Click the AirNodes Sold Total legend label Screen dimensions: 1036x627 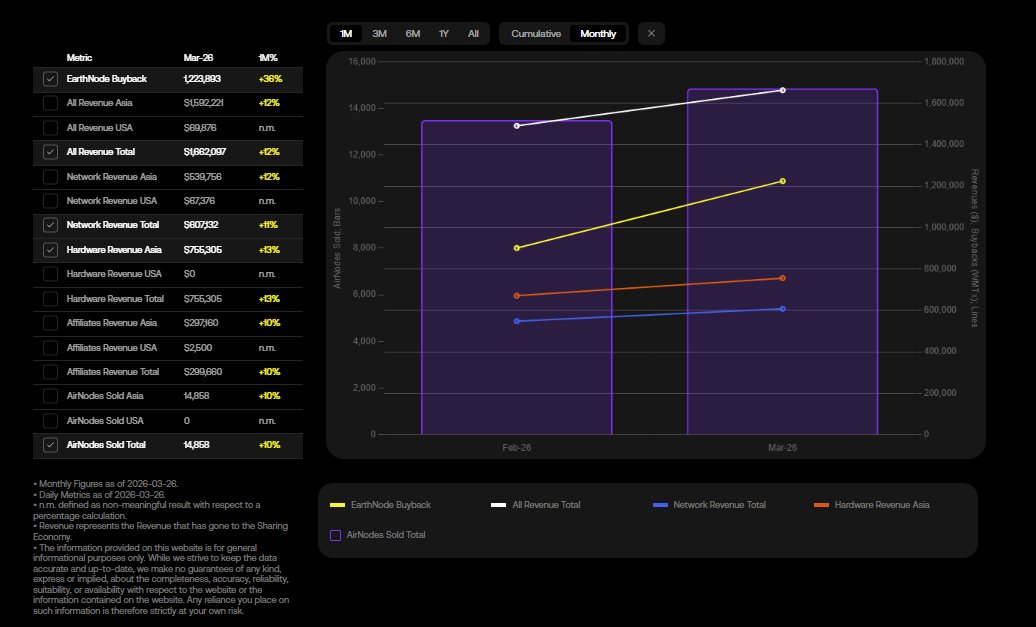[x=386, y=535]
